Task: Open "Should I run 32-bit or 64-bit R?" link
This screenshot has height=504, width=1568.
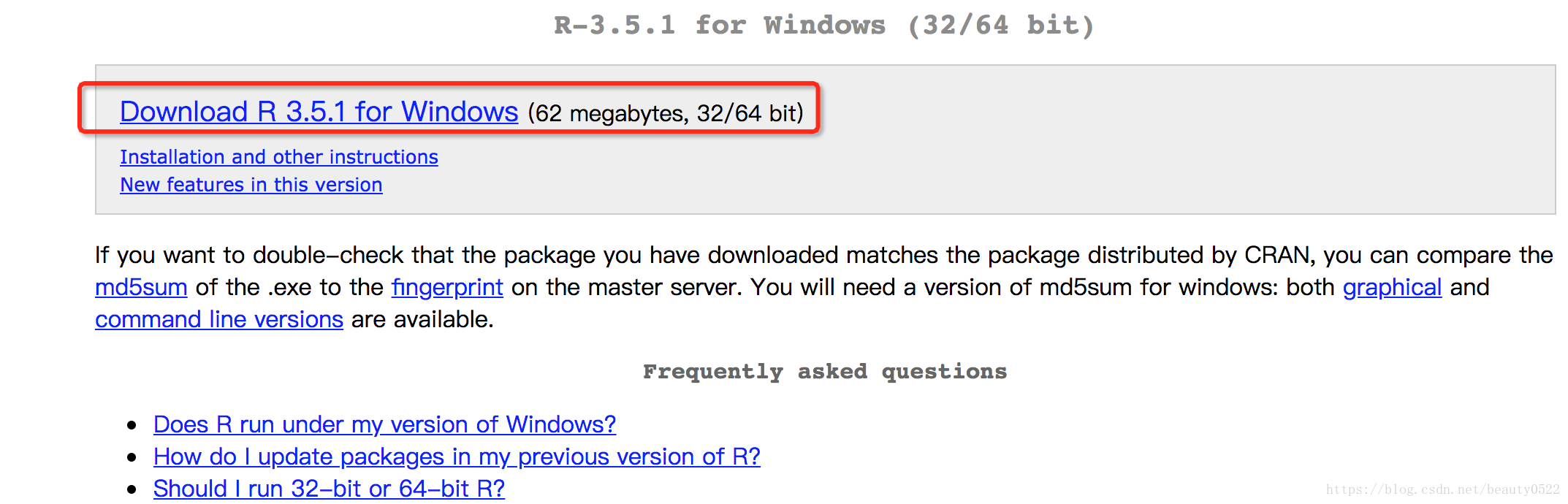Action: tap(329, 489)
